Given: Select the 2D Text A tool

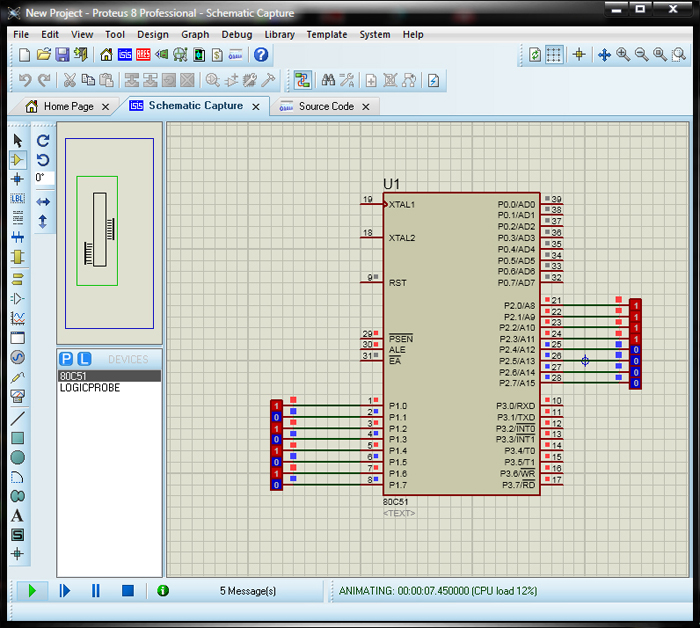Looking at the screenshot, I should click(17, 516).
